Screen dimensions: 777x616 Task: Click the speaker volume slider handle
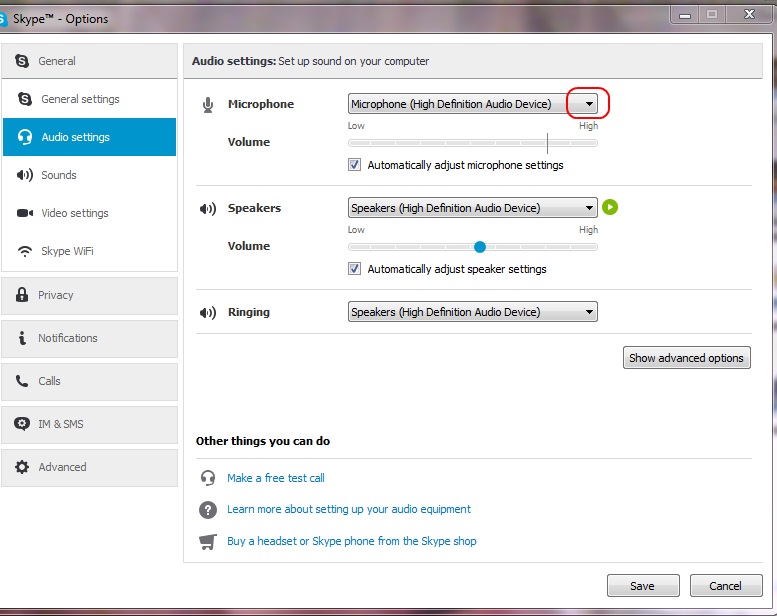[x=480, y=247]
